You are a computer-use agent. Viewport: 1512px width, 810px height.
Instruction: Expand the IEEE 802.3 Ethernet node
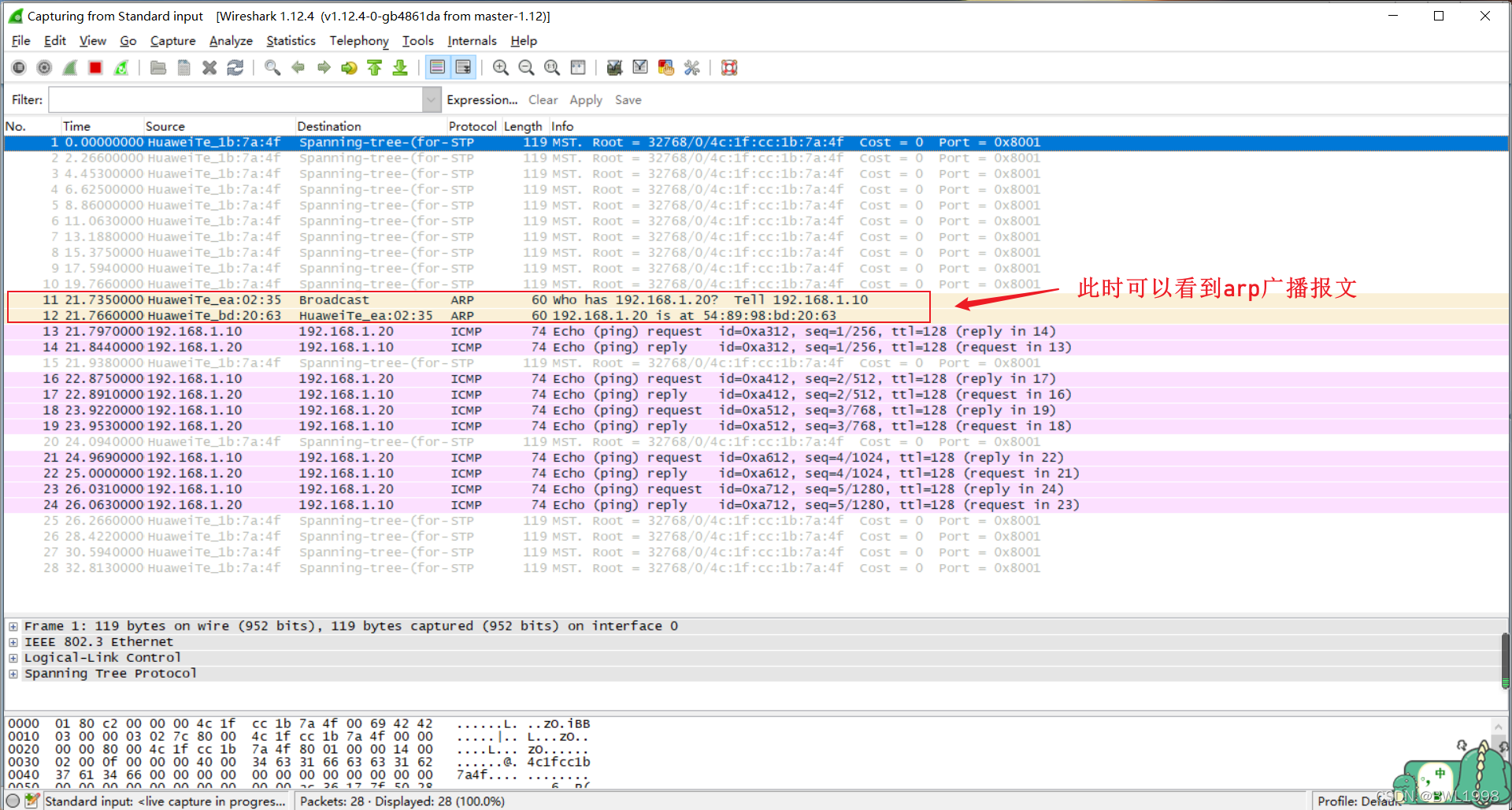(x=13, y=642)
